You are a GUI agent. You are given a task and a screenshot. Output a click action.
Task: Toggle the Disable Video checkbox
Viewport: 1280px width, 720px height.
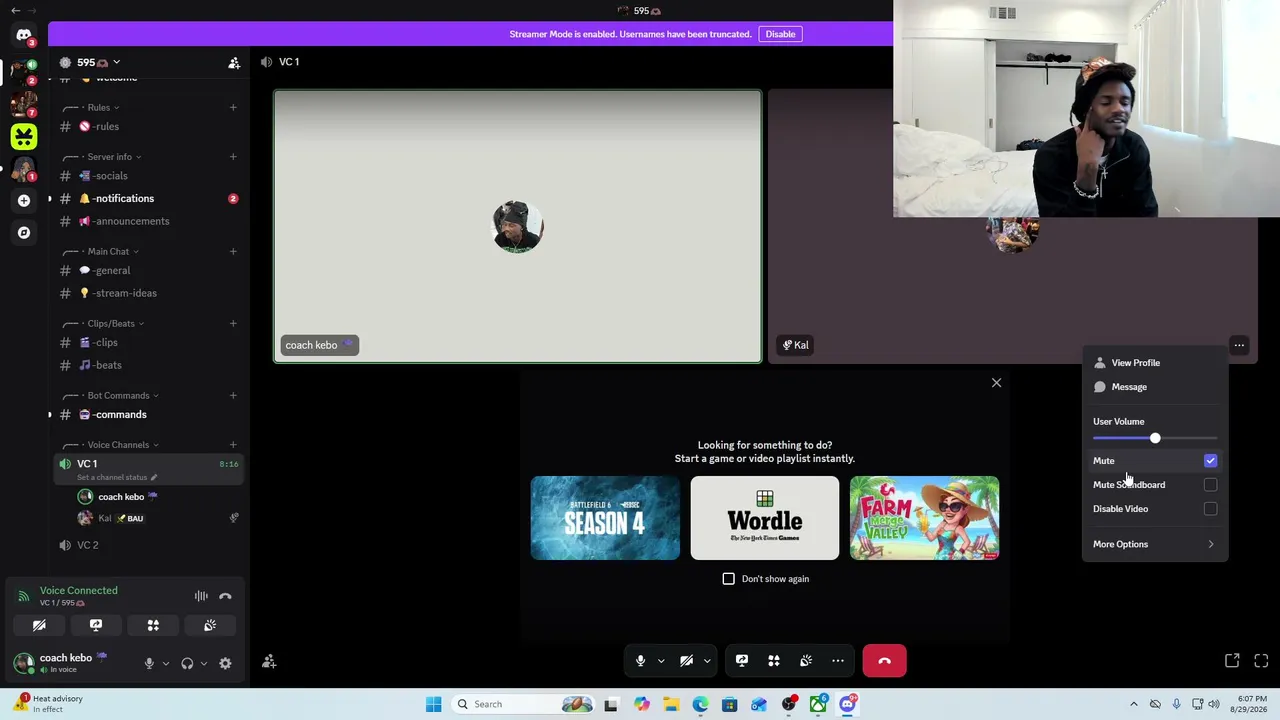[1210, 509]
